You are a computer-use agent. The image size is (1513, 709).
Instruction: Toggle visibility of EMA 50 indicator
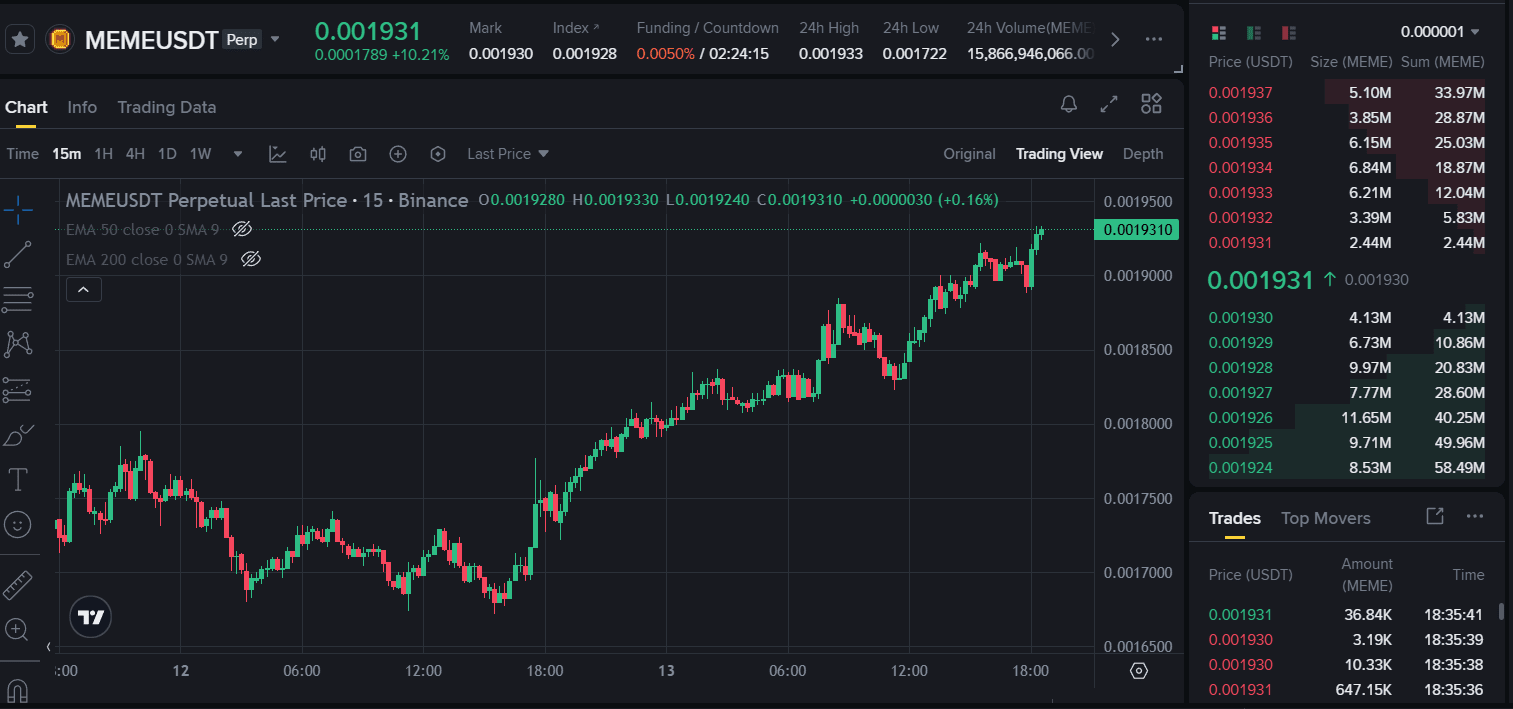click(241, 229)
